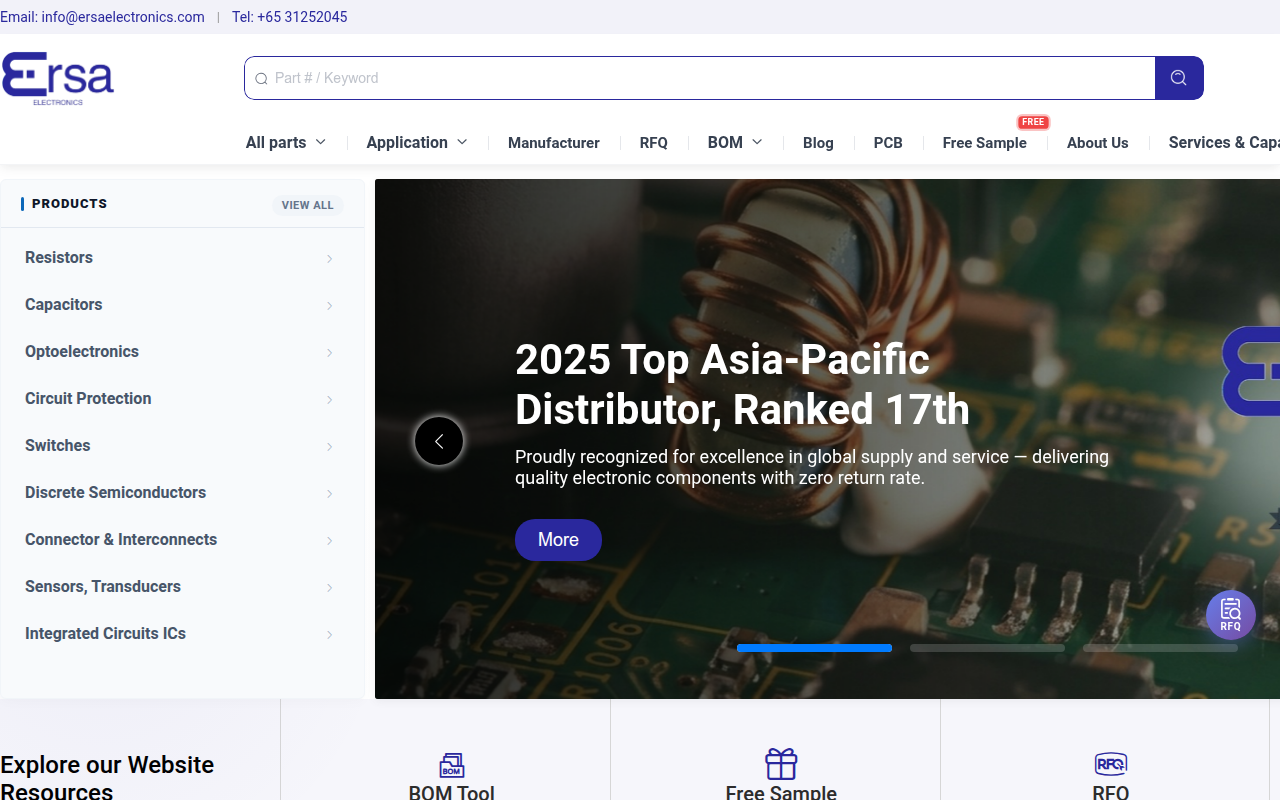
Task: Click the red FREE badge
Action: [x=1033, y=122]
